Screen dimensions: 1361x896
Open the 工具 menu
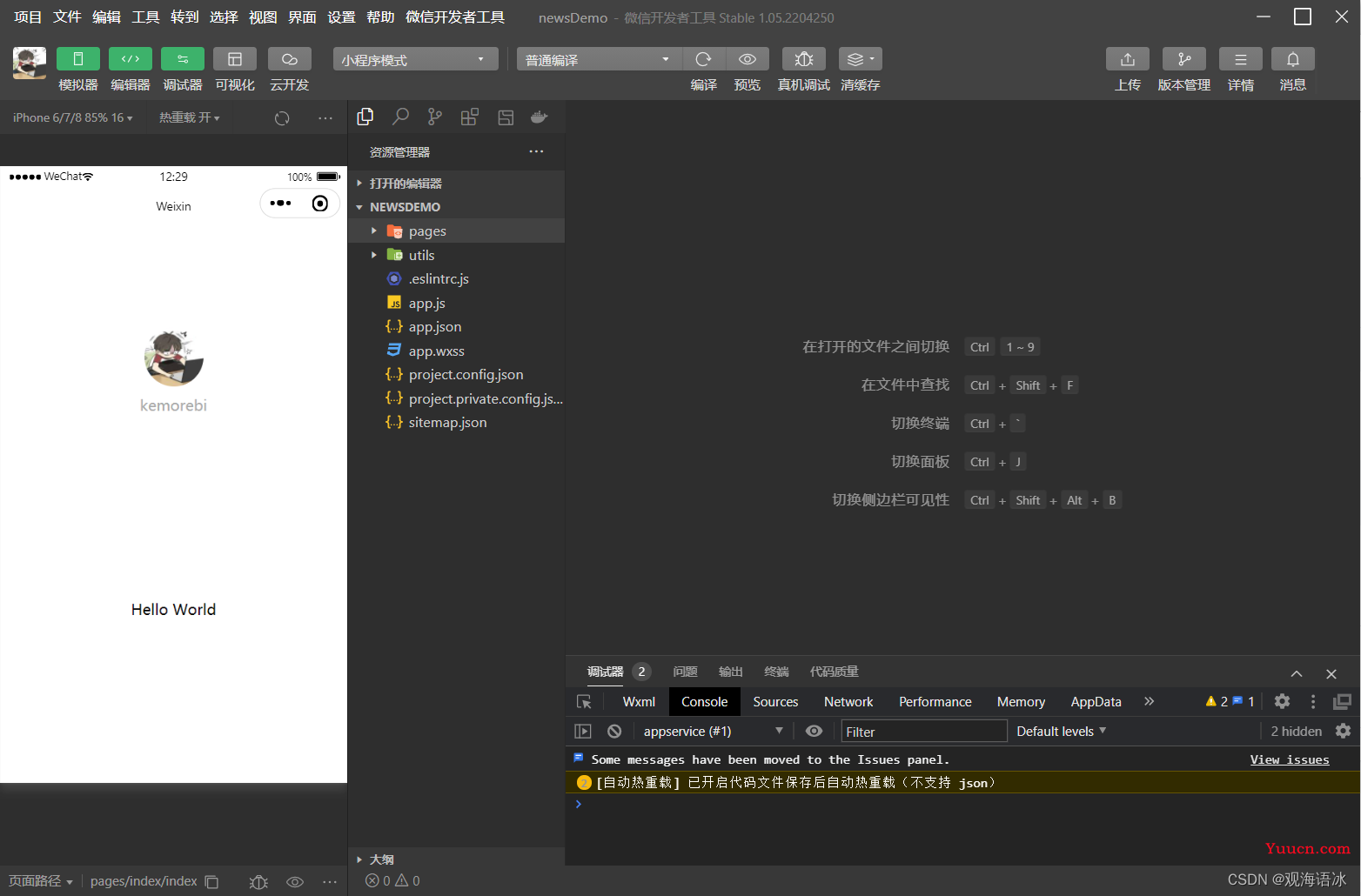pyautogui.click(x=145, y=17)
